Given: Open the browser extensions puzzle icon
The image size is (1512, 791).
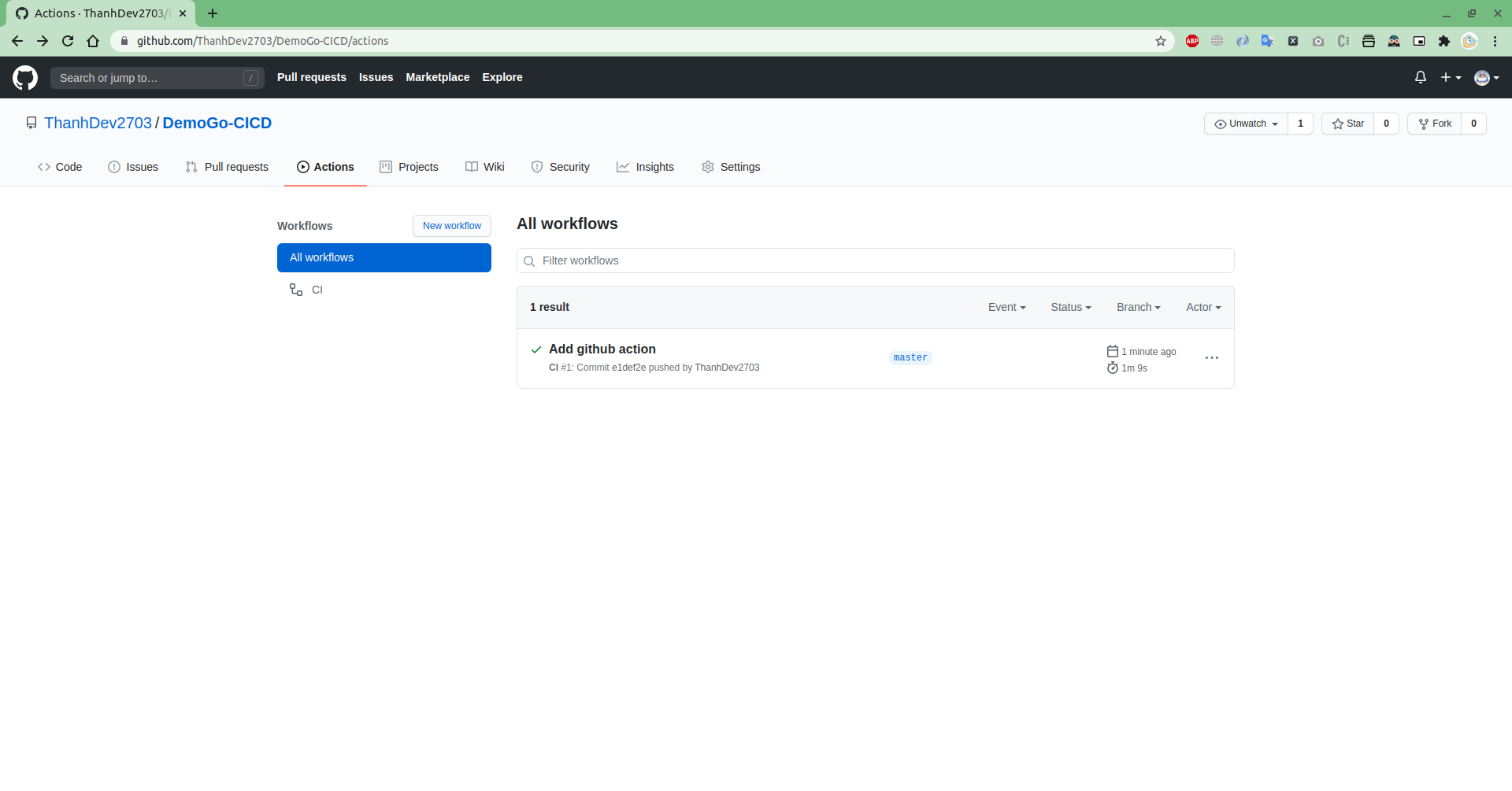Looking at the screenshot, I should (1444, 41).
